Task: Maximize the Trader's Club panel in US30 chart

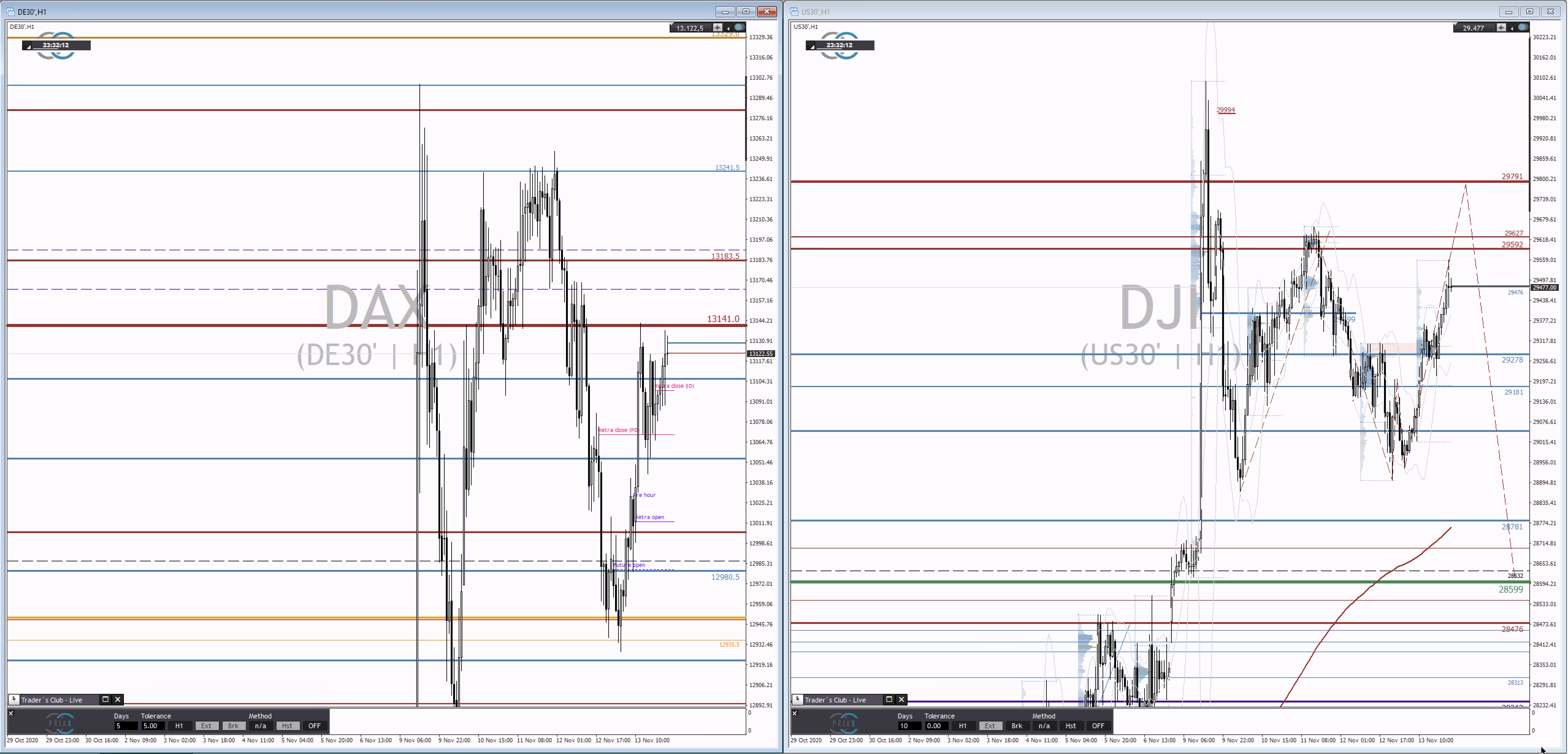Action: 889,699
